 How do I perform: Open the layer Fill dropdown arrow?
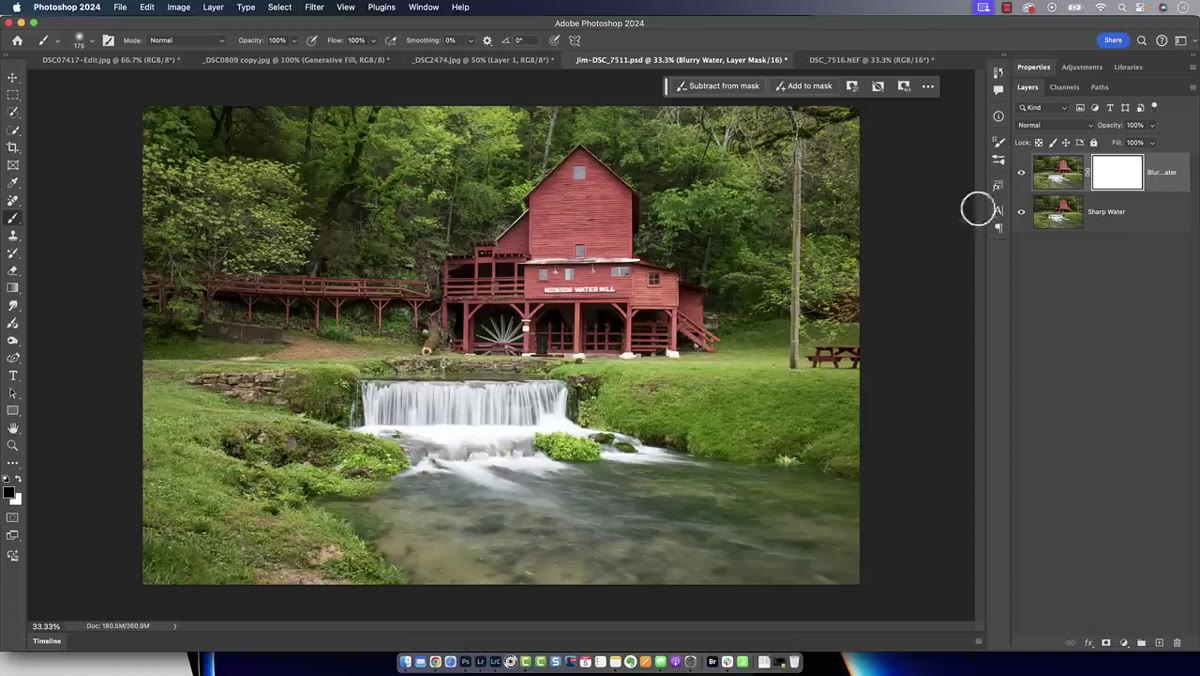tap(1152, 143)
